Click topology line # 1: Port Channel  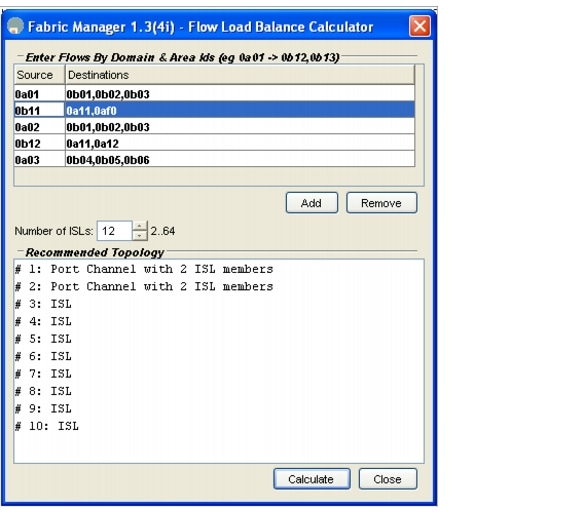[144, 269]
